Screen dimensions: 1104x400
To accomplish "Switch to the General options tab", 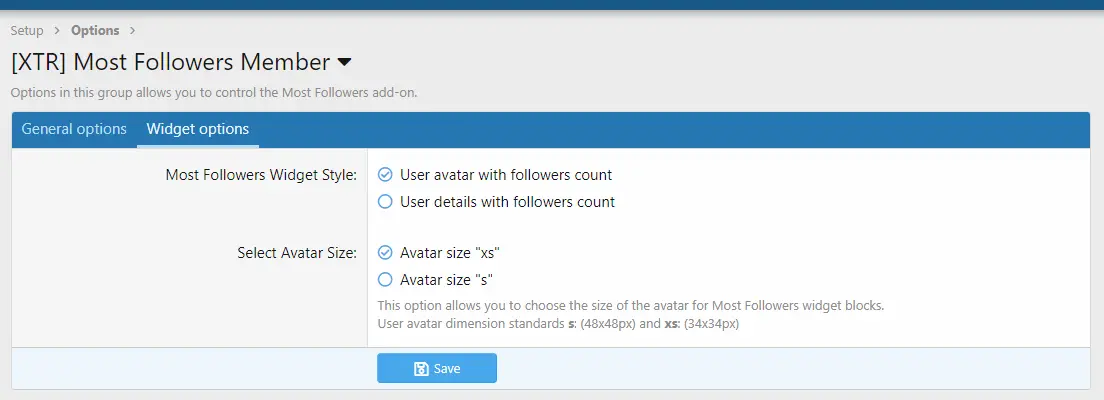I will click(x=74, y=130).
